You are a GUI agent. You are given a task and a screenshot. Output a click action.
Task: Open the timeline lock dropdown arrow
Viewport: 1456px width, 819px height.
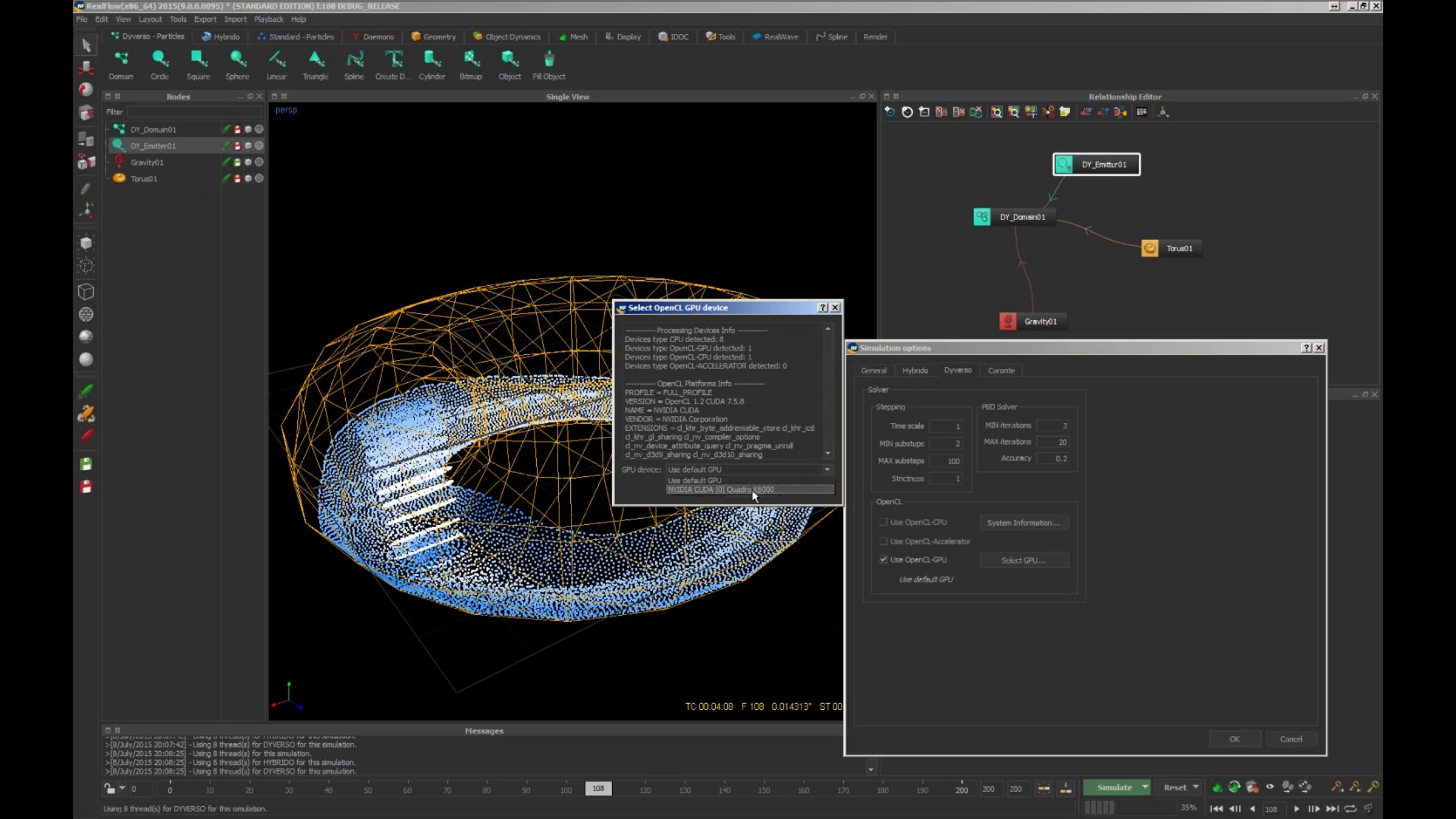[x=122, y=789]
